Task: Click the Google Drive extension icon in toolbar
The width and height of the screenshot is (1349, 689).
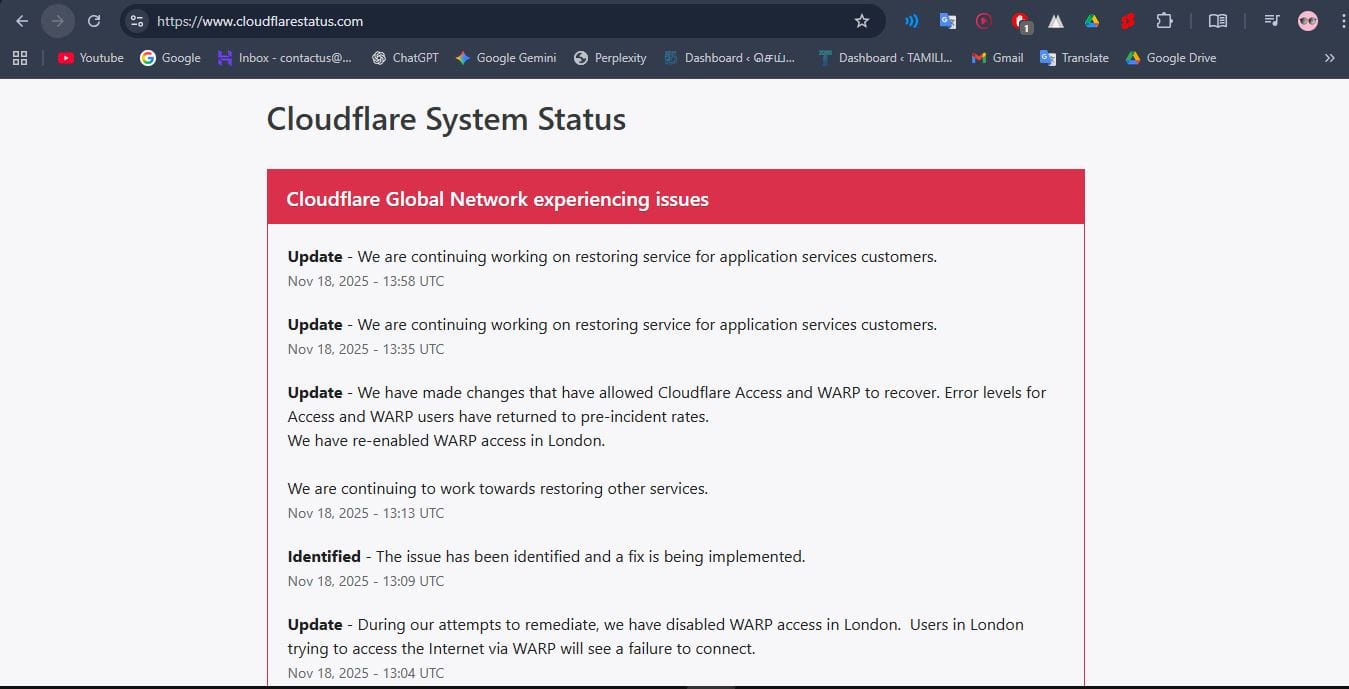Action: pos(1092,21)
